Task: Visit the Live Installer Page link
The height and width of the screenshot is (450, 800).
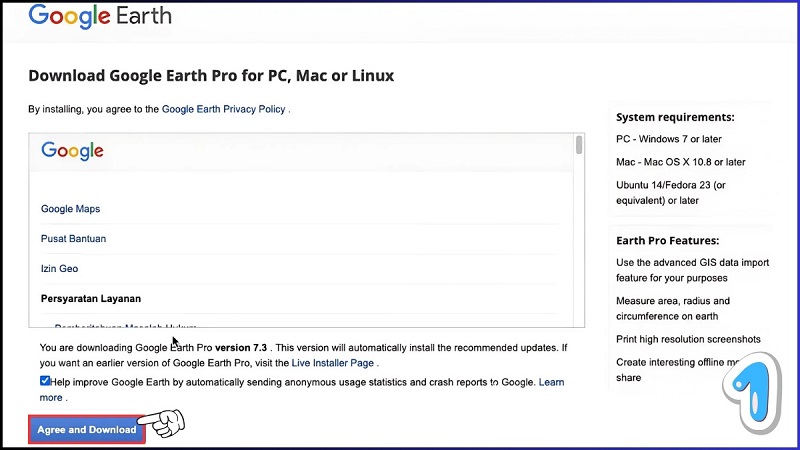Action: [332, 363]
